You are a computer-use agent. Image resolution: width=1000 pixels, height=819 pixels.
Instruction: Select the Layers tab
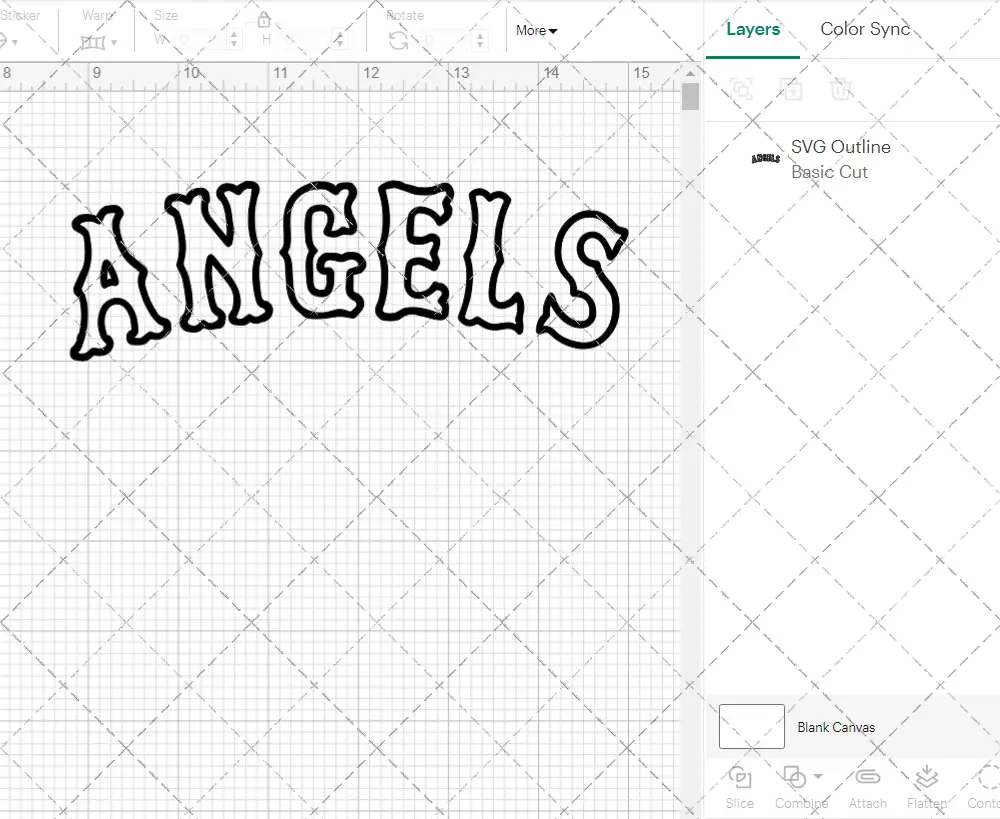753,29
